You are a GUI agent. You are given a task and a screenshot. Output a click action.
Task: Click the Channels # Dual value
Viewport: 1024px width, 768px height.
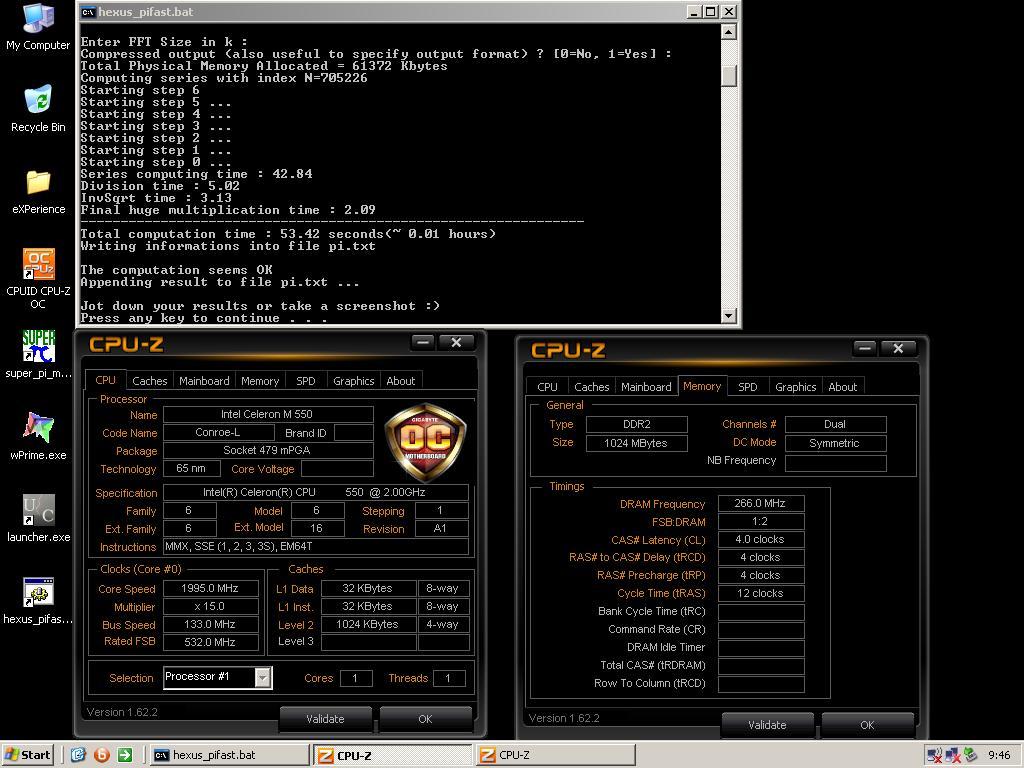coord(835,424)
